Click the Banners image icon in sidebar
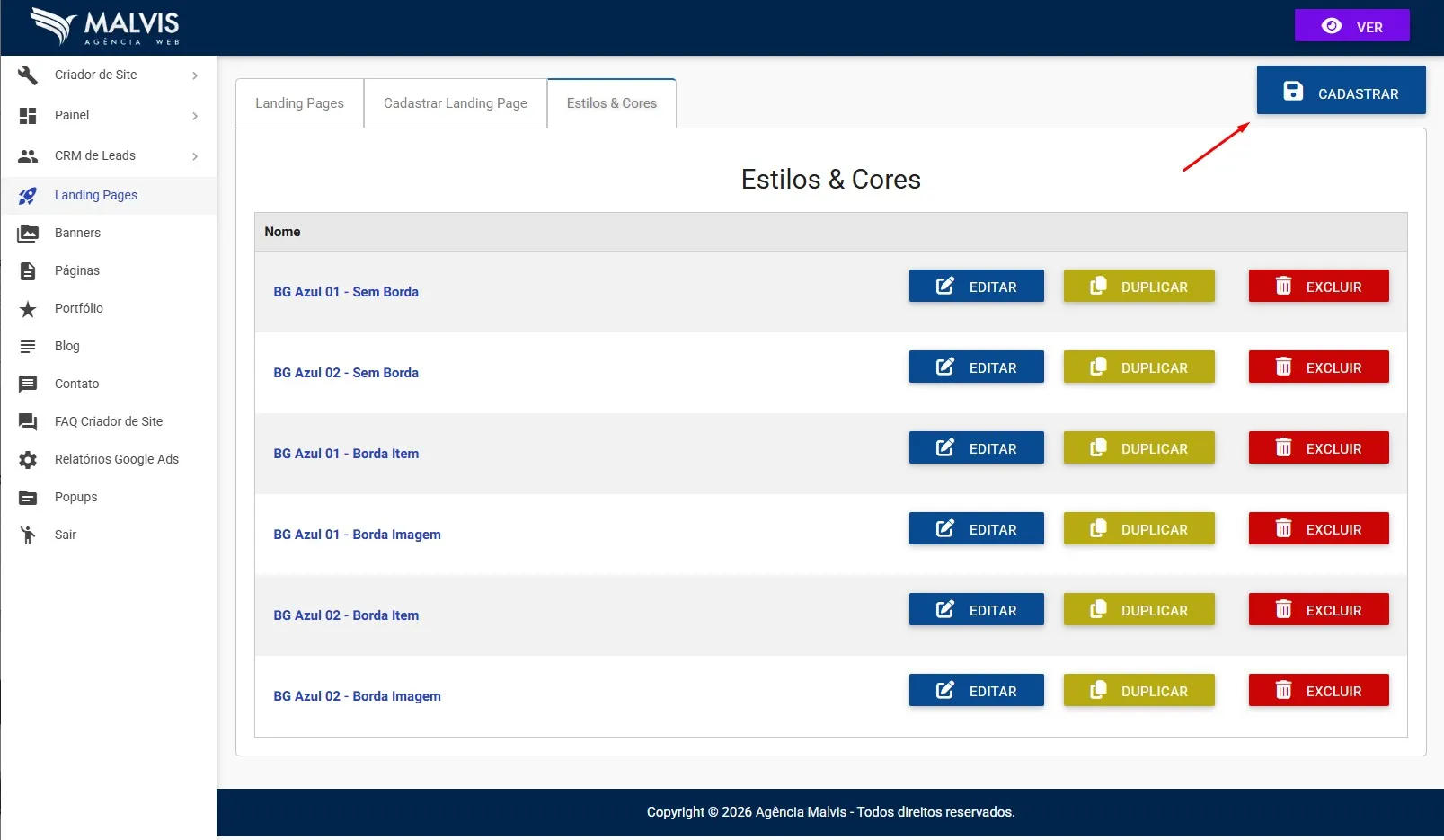Image resolution: width=1444 pixels, height=840 pixels. tap(28, 234)
